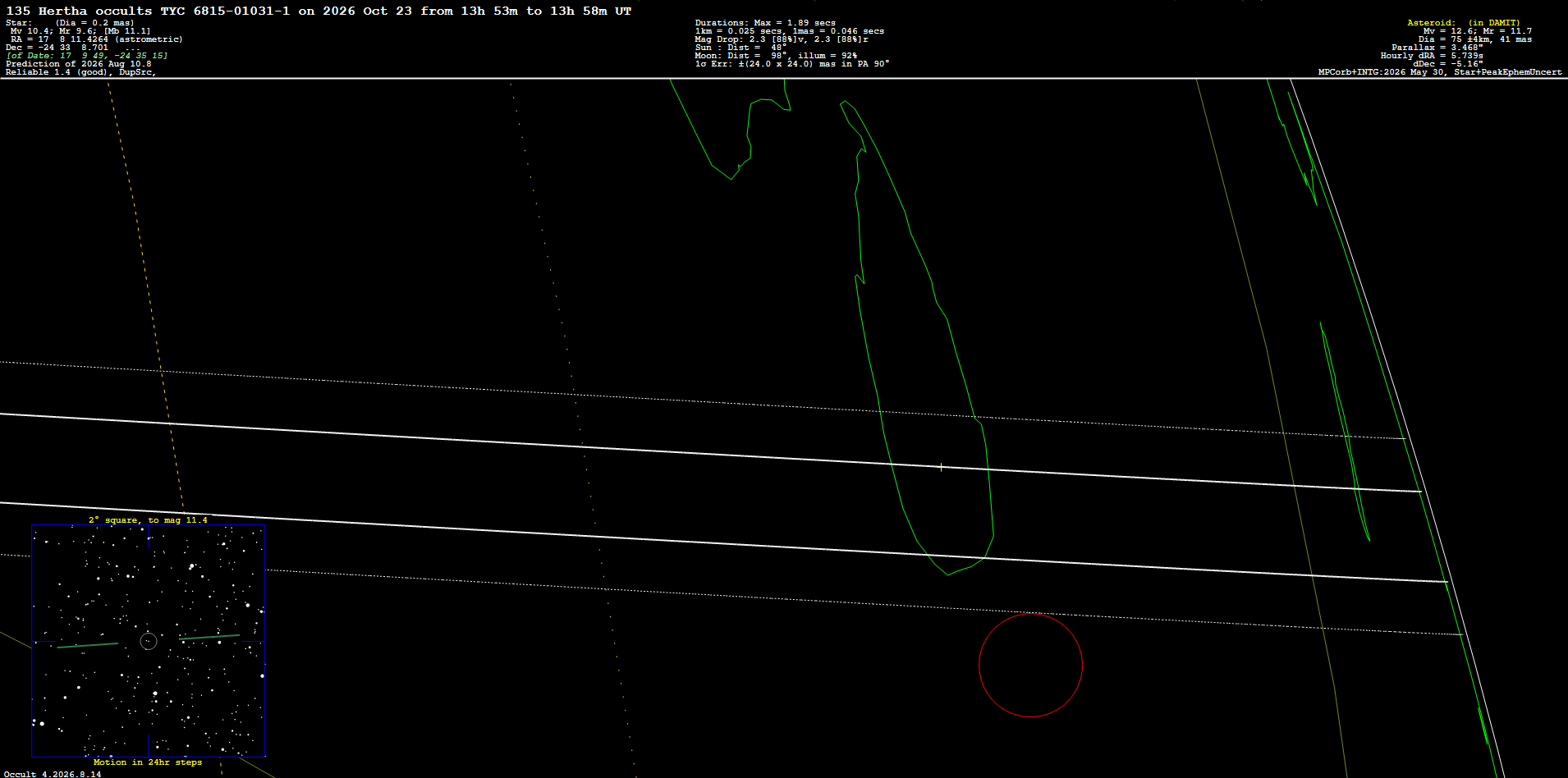
Task: Click the circled target star in the star chart
Action: [149, 641]
